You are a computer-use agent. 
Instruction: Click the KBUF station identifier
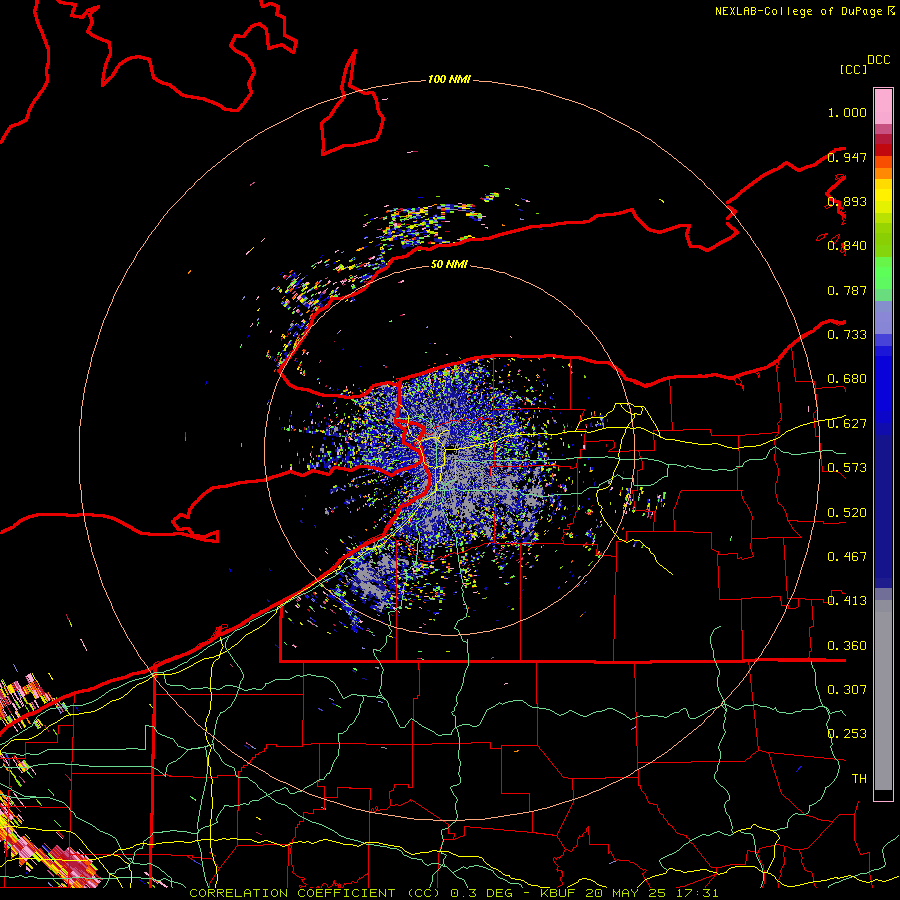(x=560, y=893)
